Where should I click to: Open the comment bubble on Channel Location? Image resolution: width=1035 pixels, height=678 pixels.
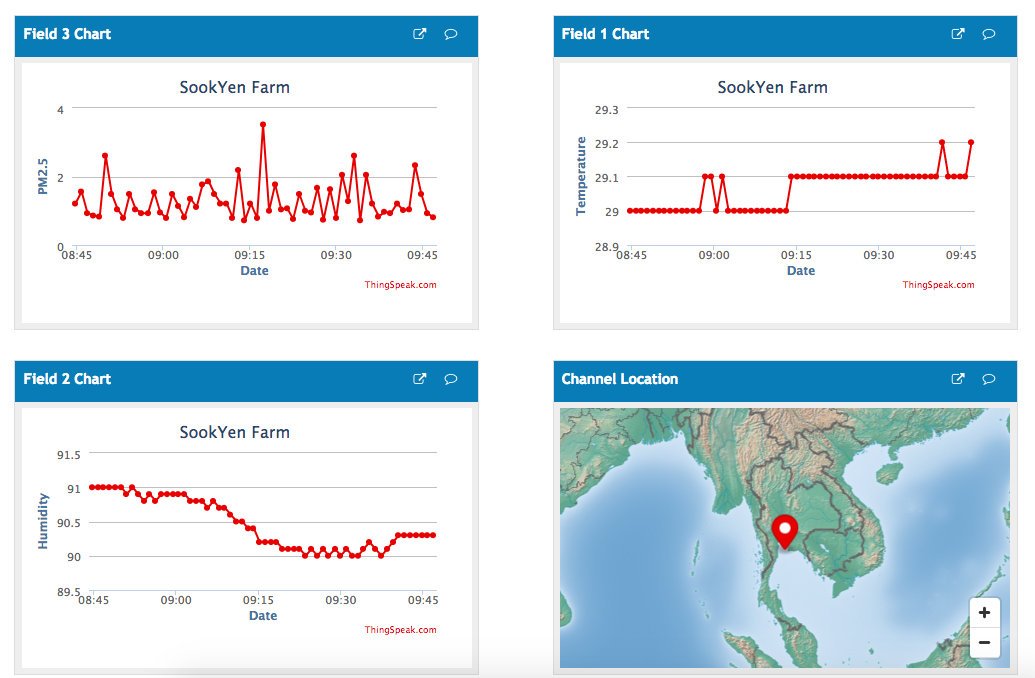[988, 378]
